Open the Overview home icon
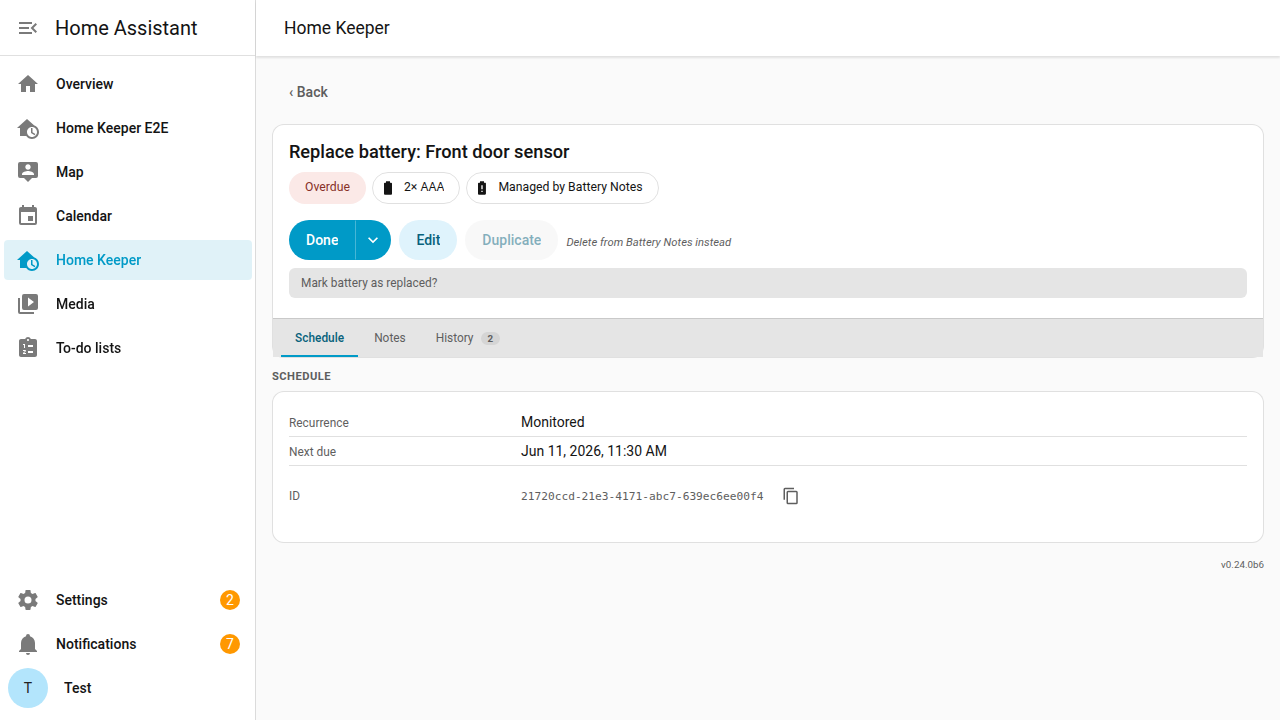The width and height of the screenshot is (1280, 720). [x=28, y=84]
